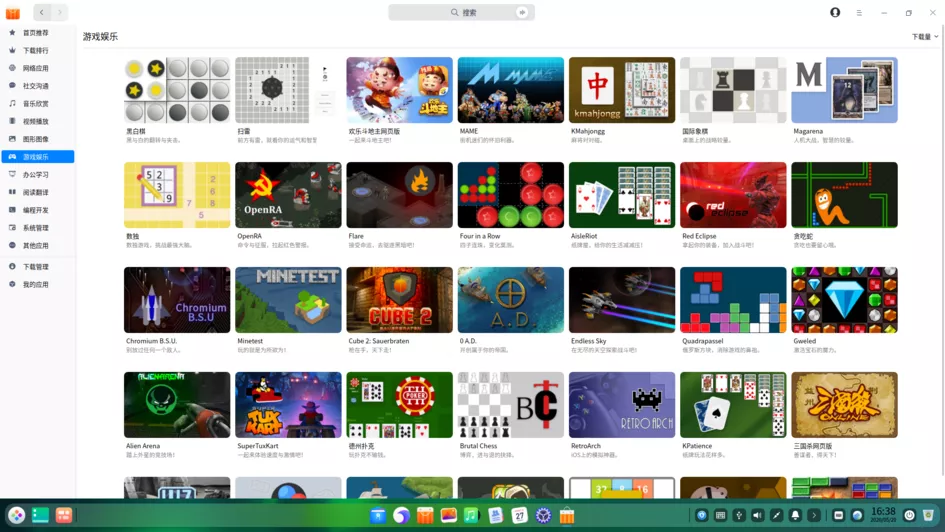Select 下载排行 in the sidebar
The image size is (945, 532).
(37, 51)
